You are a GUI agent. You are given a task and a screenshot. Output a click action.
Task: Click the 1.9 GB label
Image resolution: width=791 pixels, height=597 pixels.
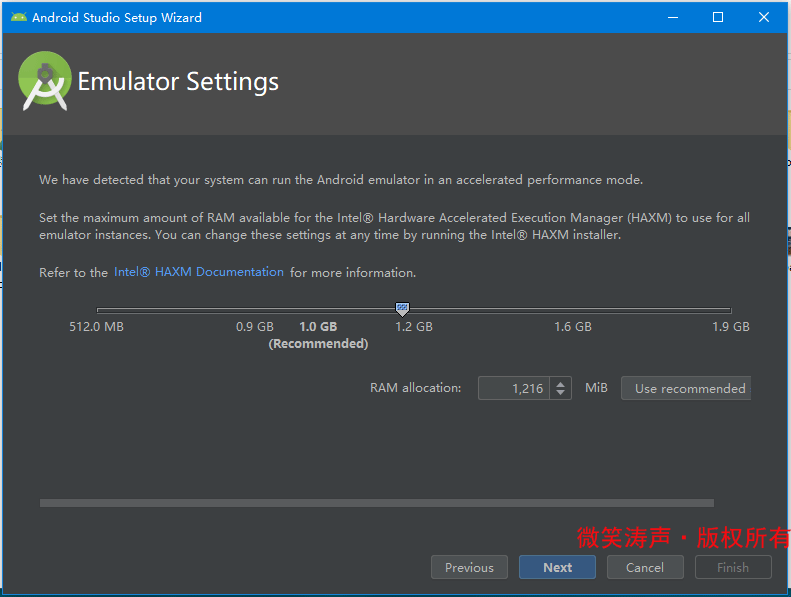click(730, 327)
